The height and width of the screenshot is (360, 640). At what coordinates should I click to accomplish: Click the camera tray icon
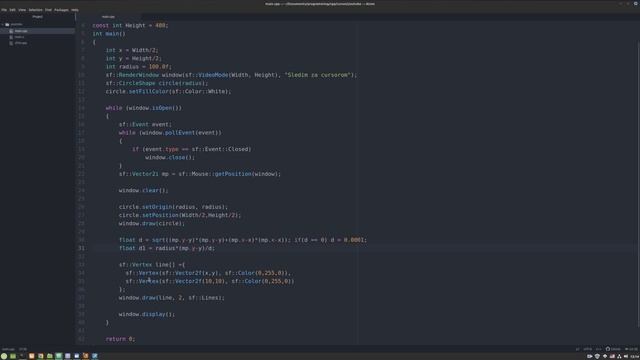(589, 356)
